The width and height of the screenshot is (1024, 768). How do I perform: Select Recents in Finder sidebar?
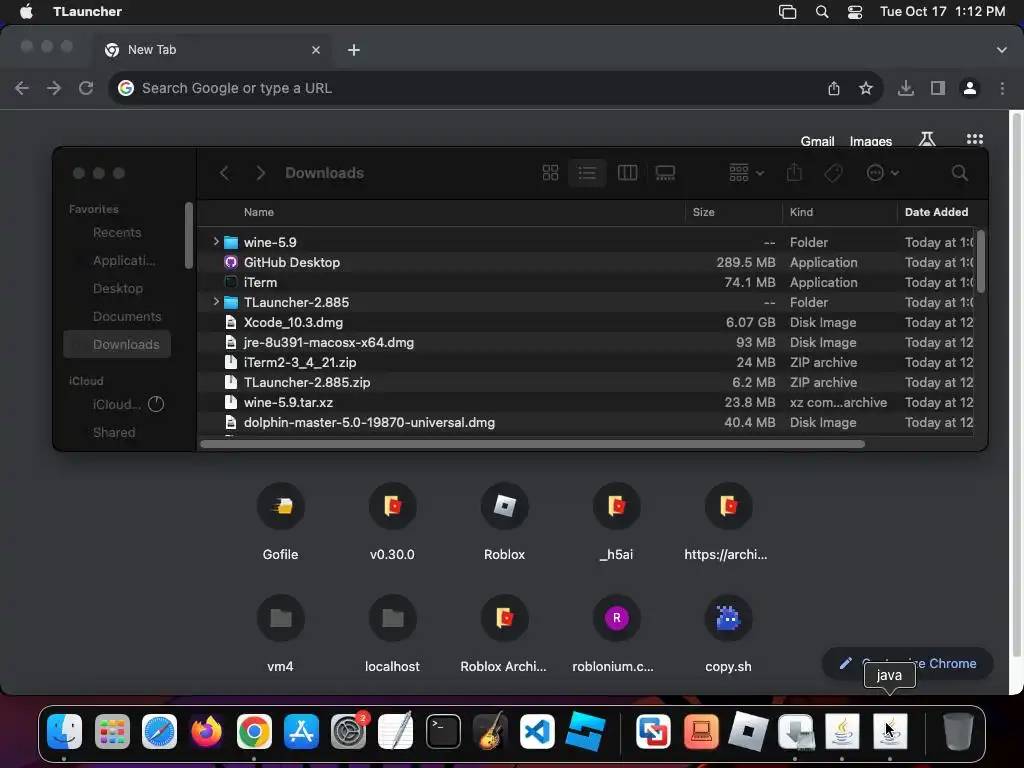click(x=117, y=232)
